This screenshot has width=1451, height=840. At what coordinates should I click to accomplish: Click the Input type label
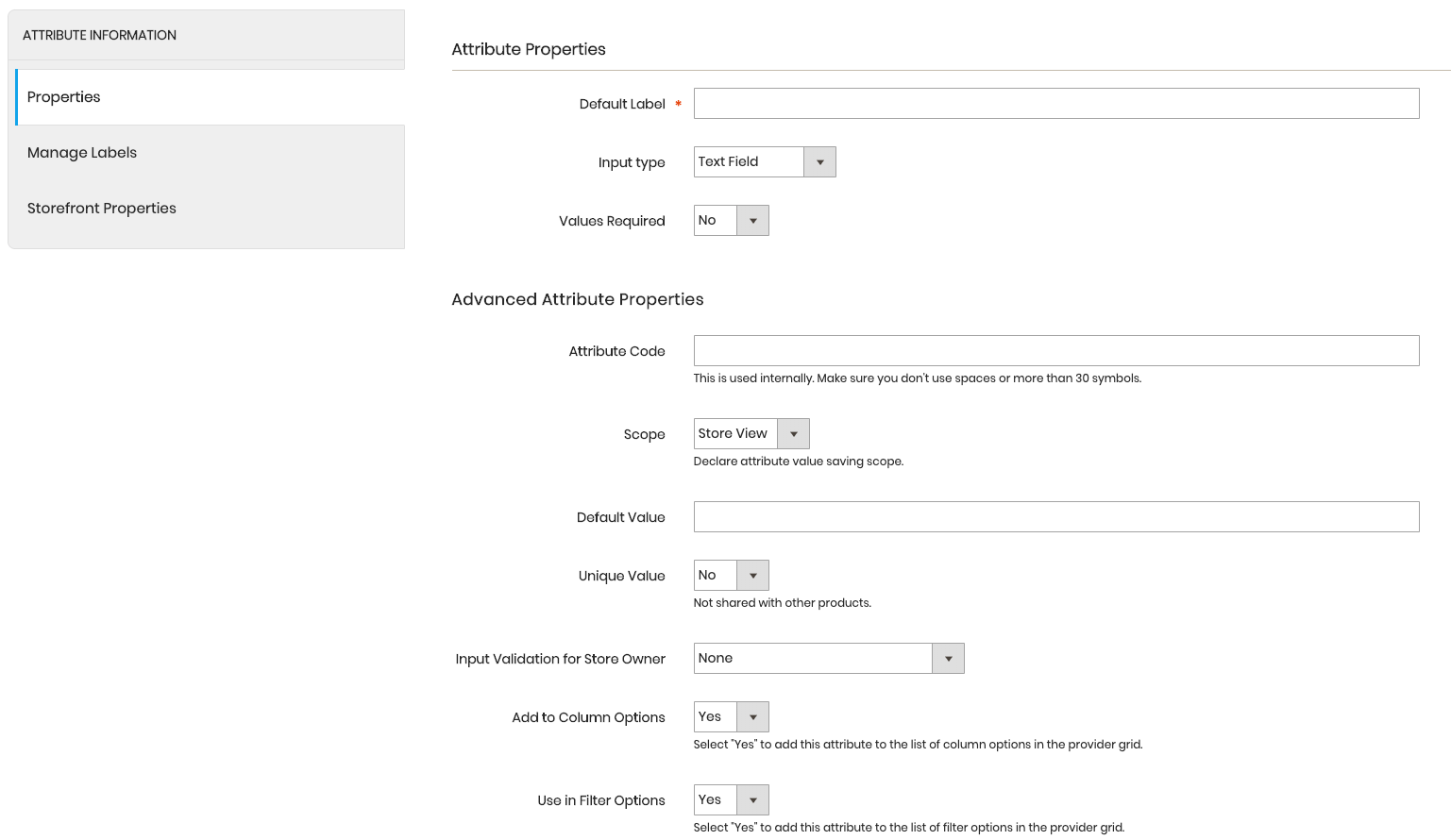click(632, 162)
